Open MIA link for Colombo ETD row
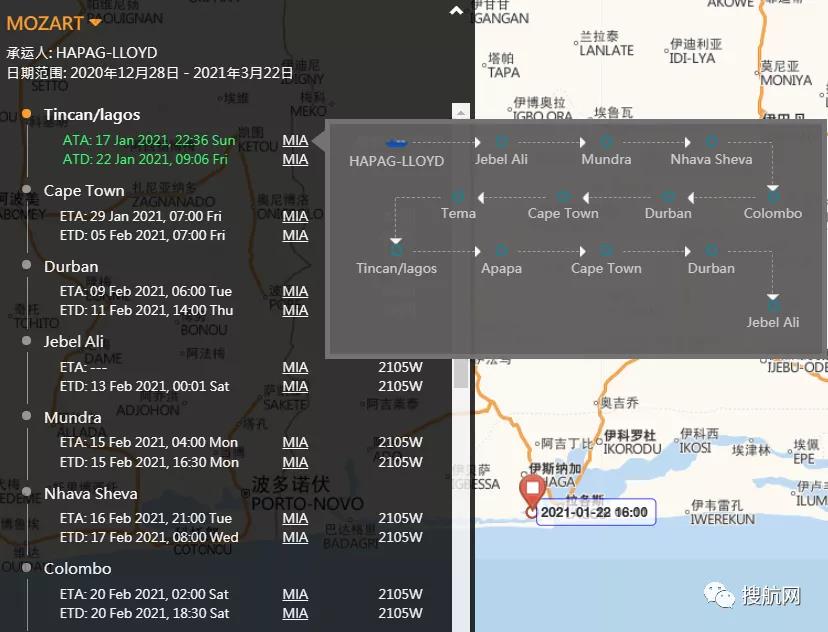828x632 pixels. [x=295, y=613]
